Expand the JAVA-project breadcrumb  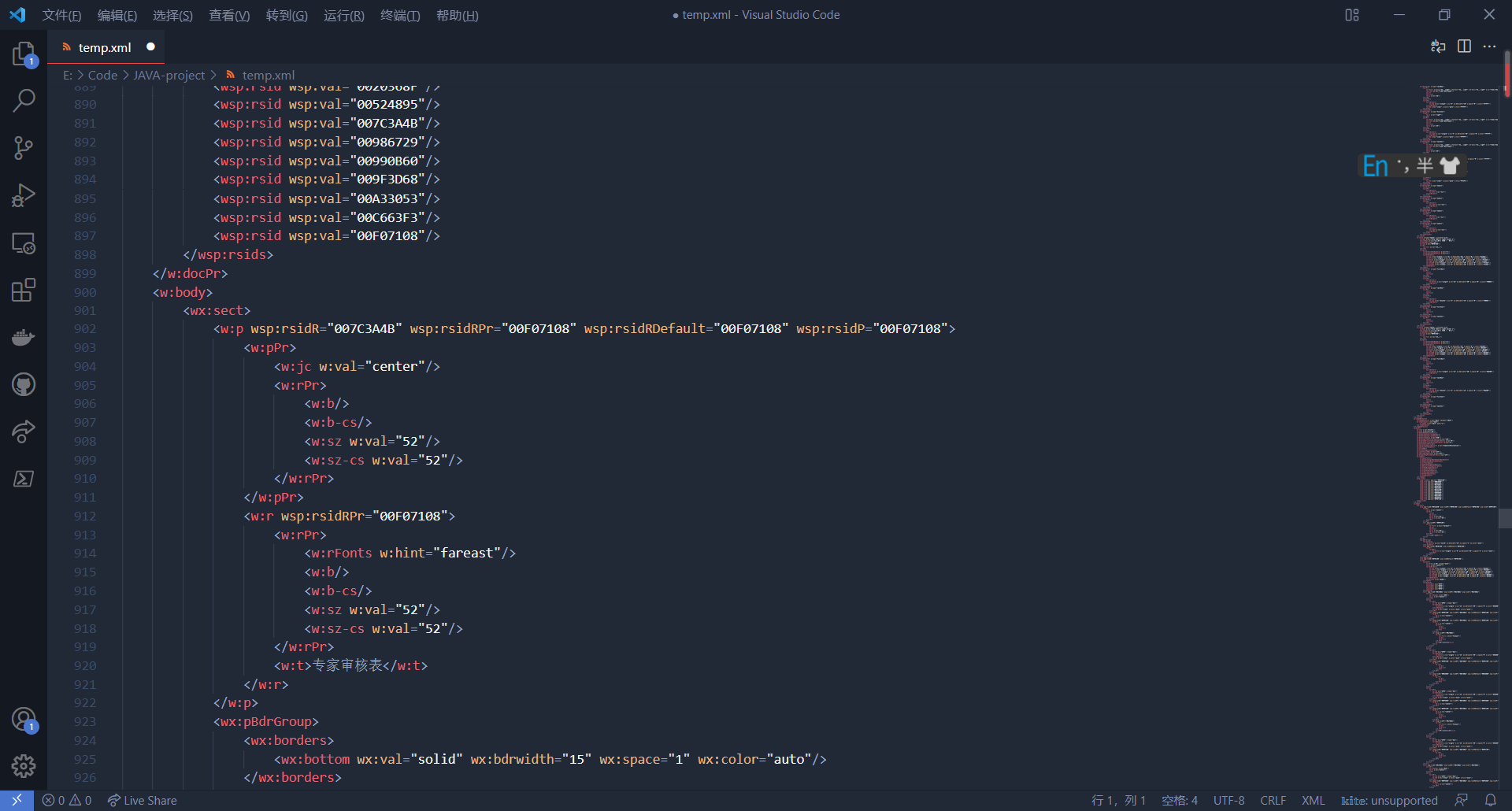169,75
